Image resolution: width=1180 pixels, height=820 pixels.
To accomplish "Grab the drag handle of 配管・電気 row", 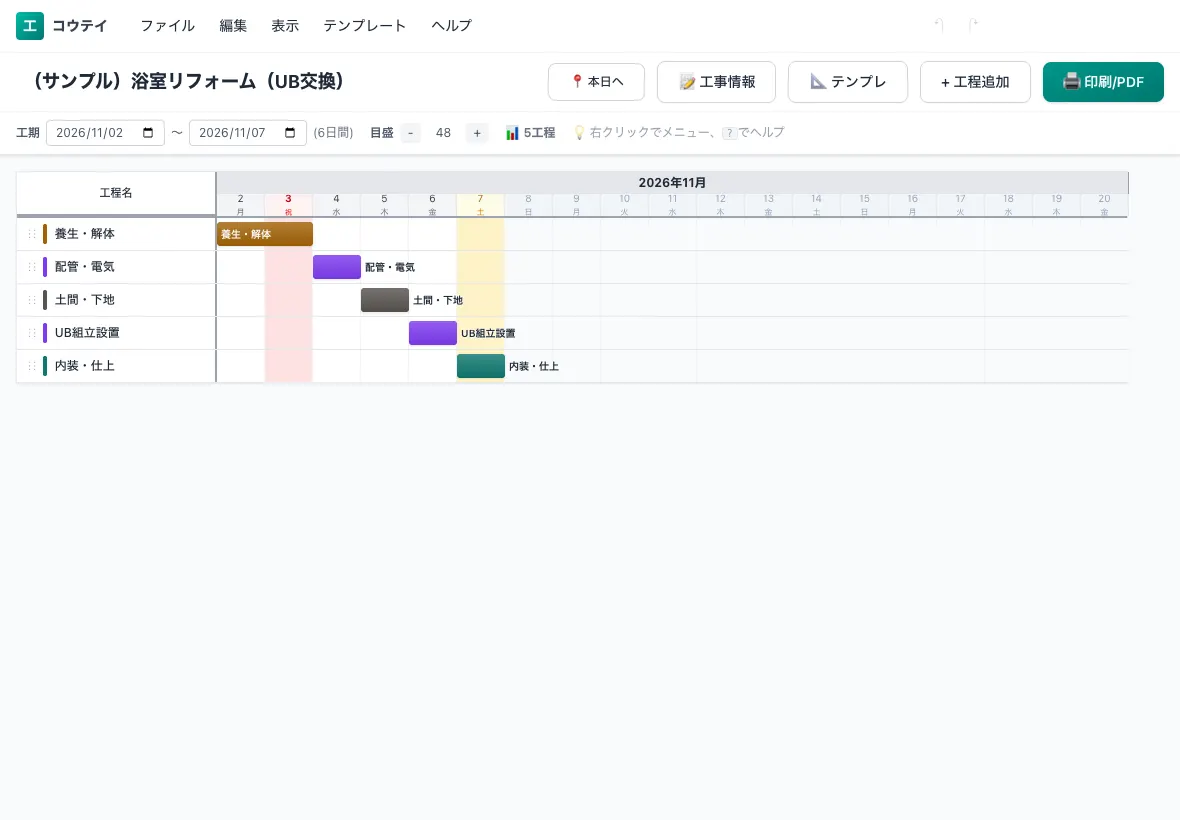I will point(32,267).
